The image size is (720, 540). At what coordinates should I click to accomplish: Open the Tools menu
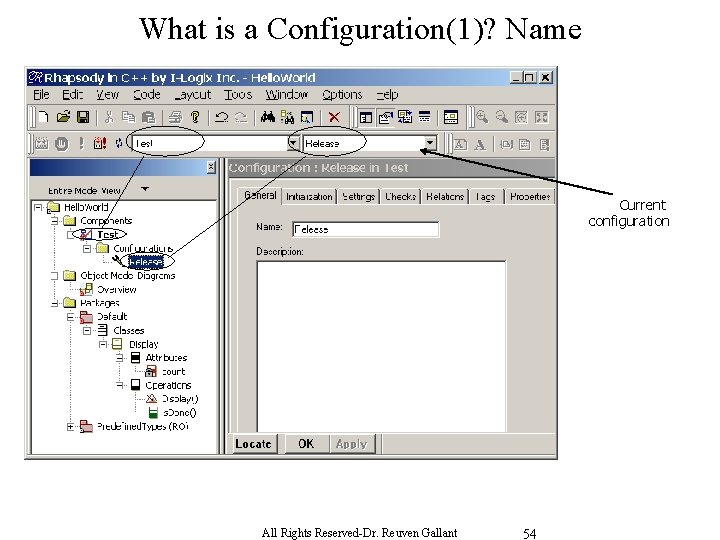(238, 95)
